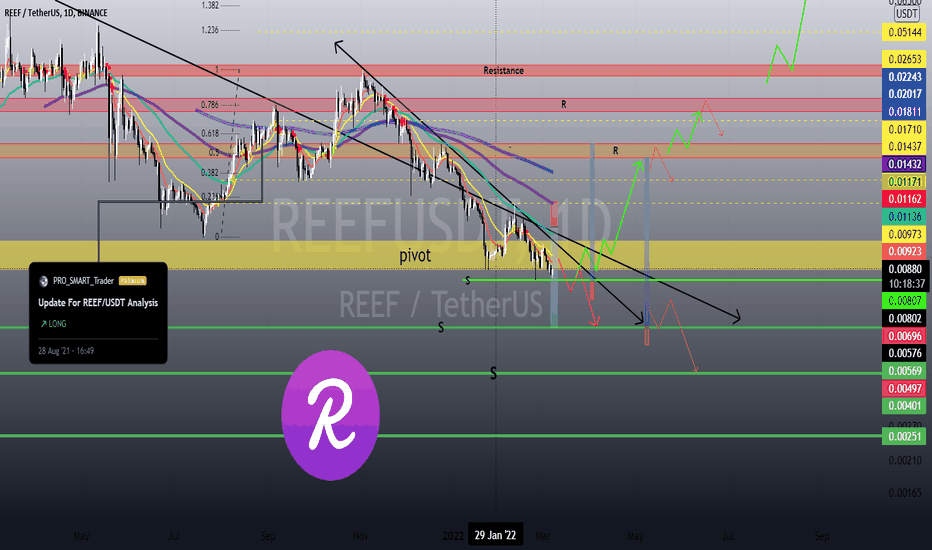This screenshot has height=550, width=932.
Task: Select the 0.00802 black price label
Action: (x=905, y=318)
